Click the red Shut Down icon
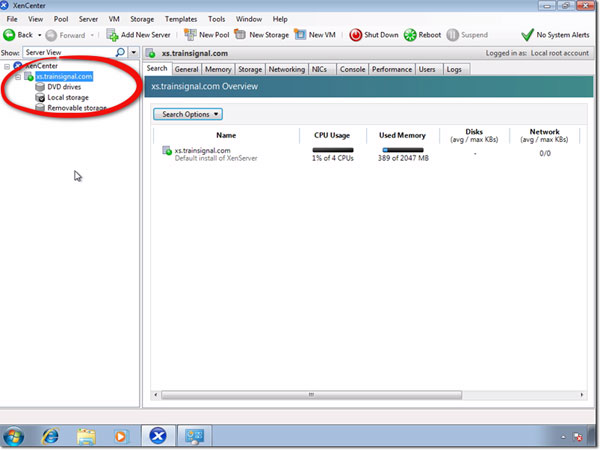The image size is (600, 450). coord(355,35)
